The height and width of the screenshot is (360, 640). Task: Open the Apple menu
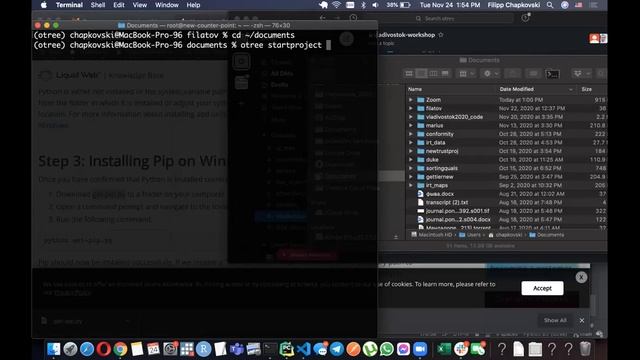(44, 5)
